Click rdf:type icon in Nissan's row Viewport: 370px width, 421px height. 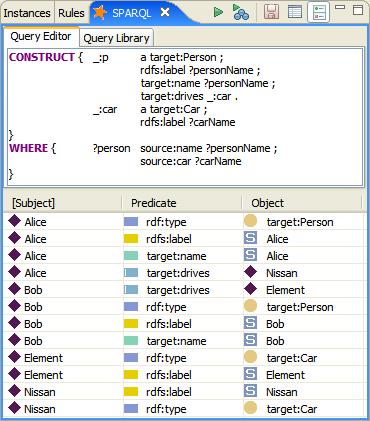(x=131, y=409)
